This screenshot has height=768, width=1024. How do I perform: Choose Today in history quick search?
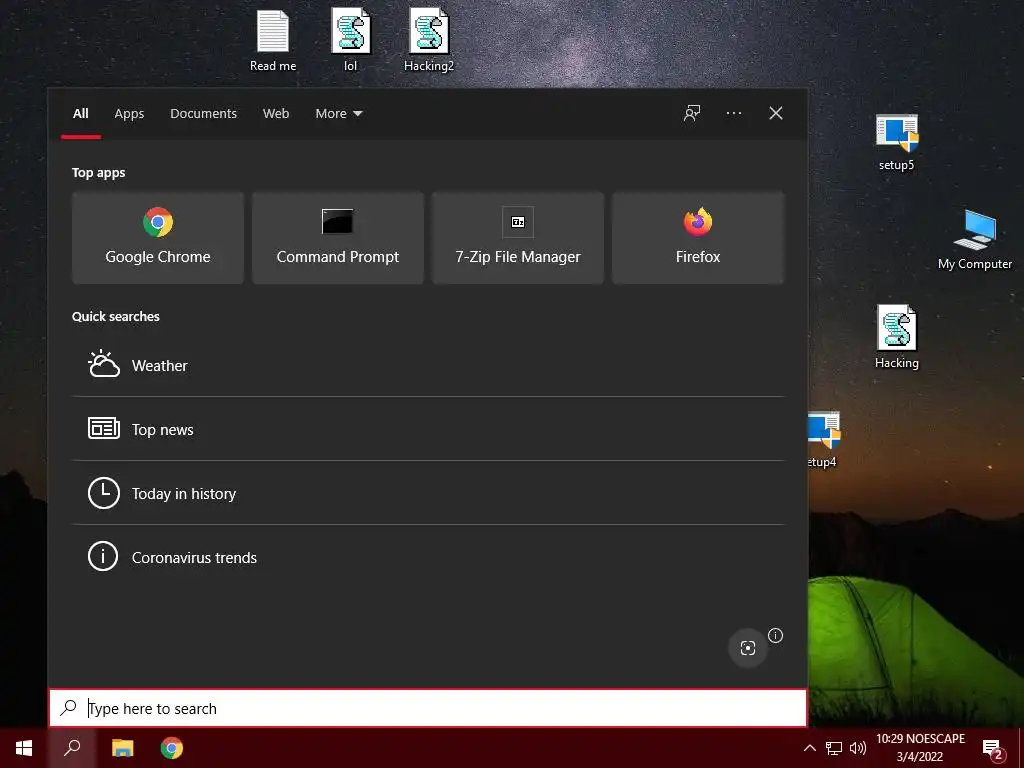pyautogui.click(x=428, y=493)
